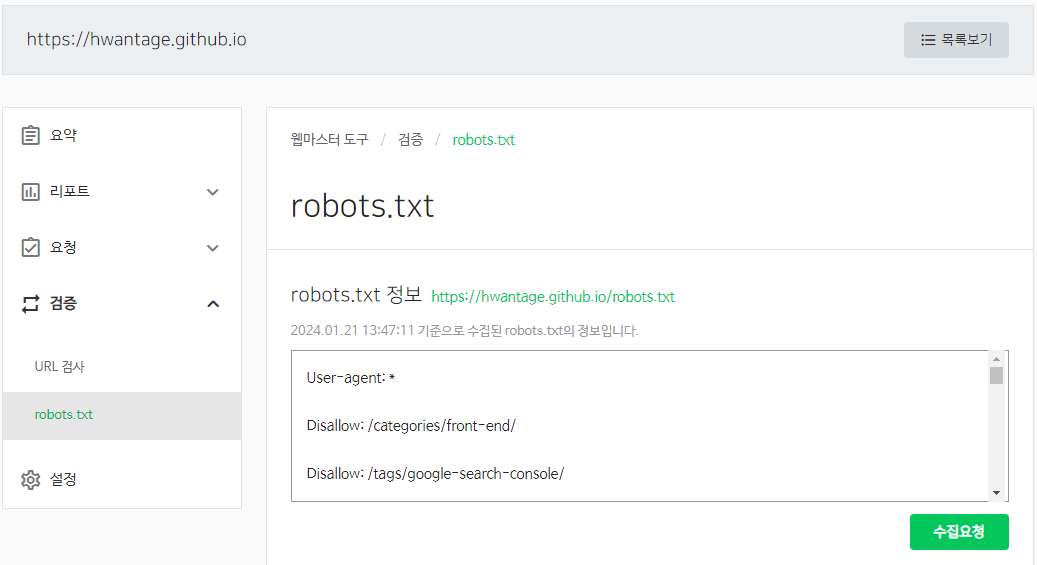
Task: Click the textbox scrollbar up arrow
Action: point(996,359)
